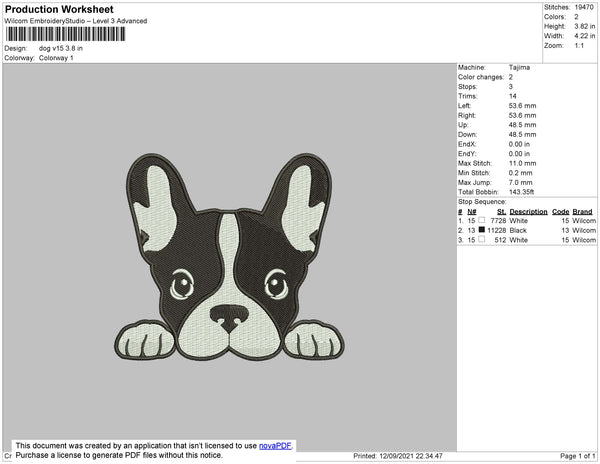
Task: Click the 'EndX:' value '0.00 in'
Action: 519,144
